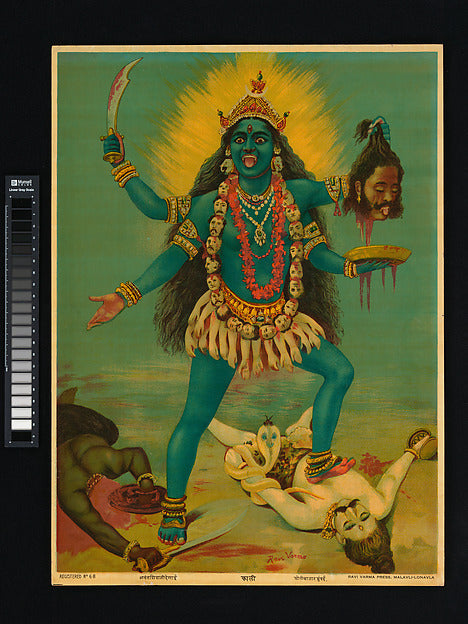Click the "REGISTERED No 68" caption
This screenshot has width=468, height=624.
pos(78,576)
